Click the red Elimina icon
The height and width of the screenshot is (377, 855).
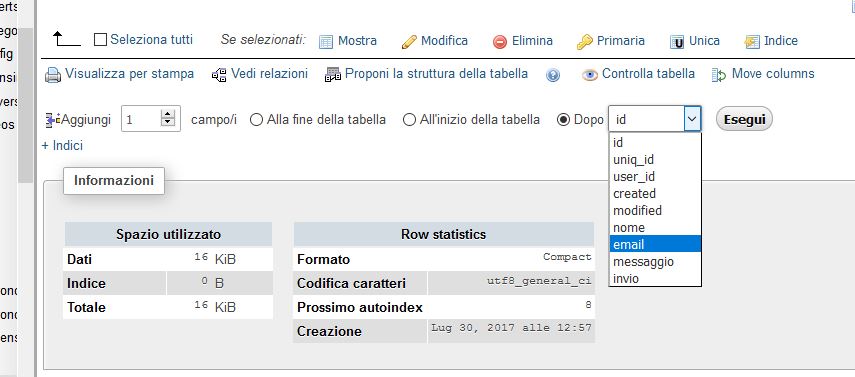click(499, 42)
